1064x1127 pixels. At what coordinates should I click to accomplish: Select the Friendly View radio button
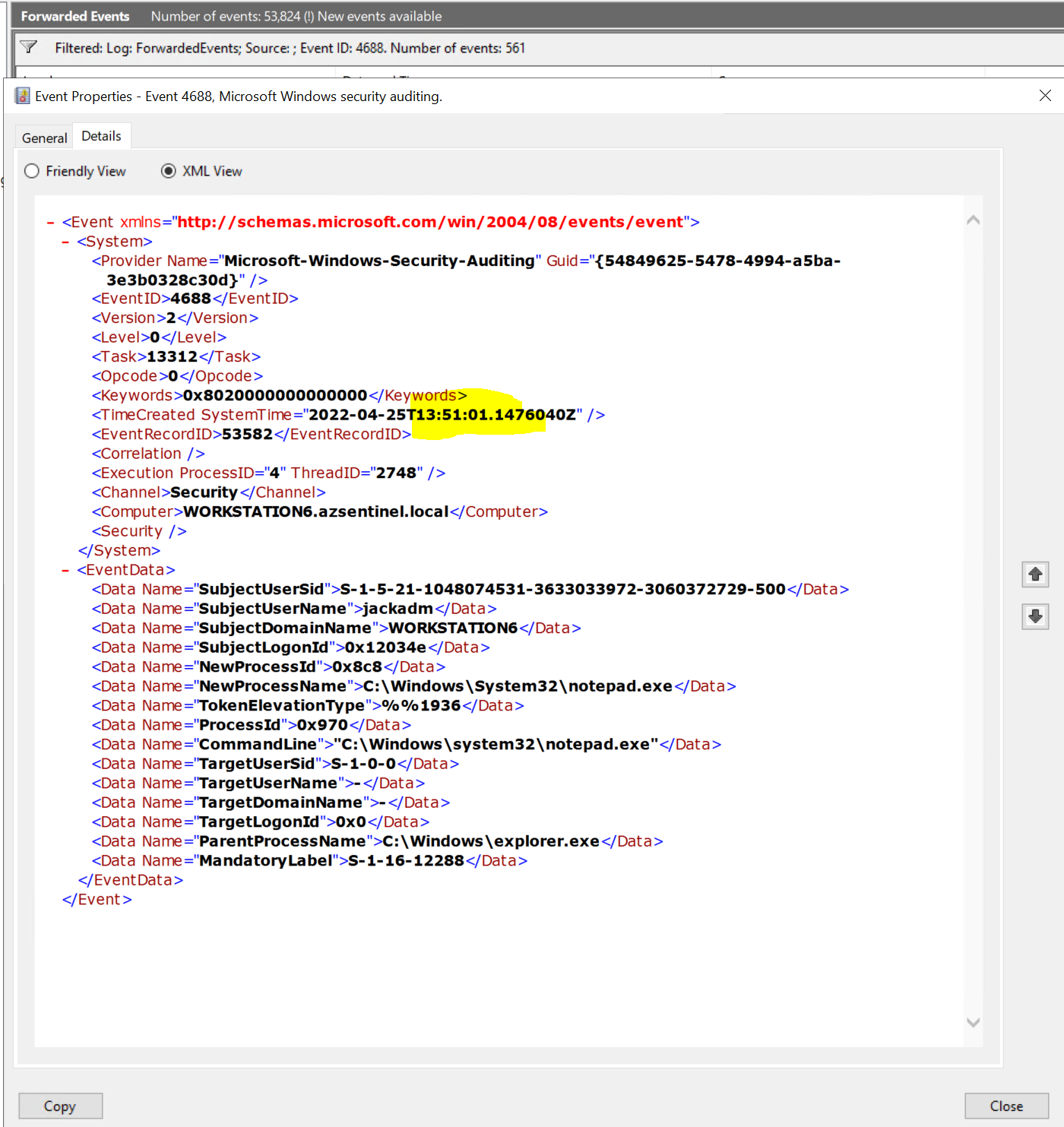click(x=32, y=171)
